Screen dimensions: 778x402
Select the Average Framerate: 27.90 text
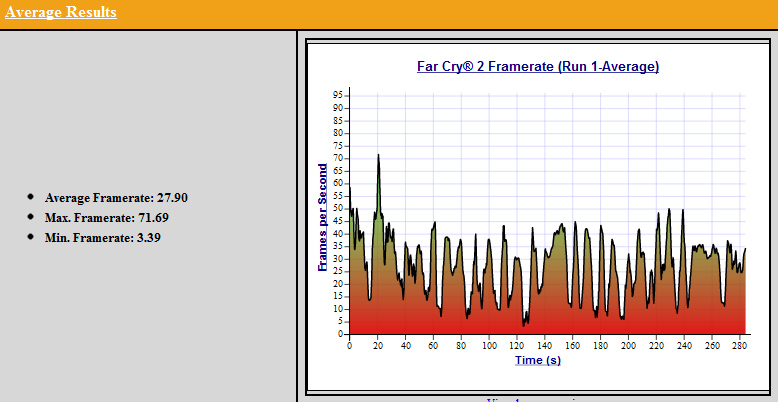click(116, 198)
